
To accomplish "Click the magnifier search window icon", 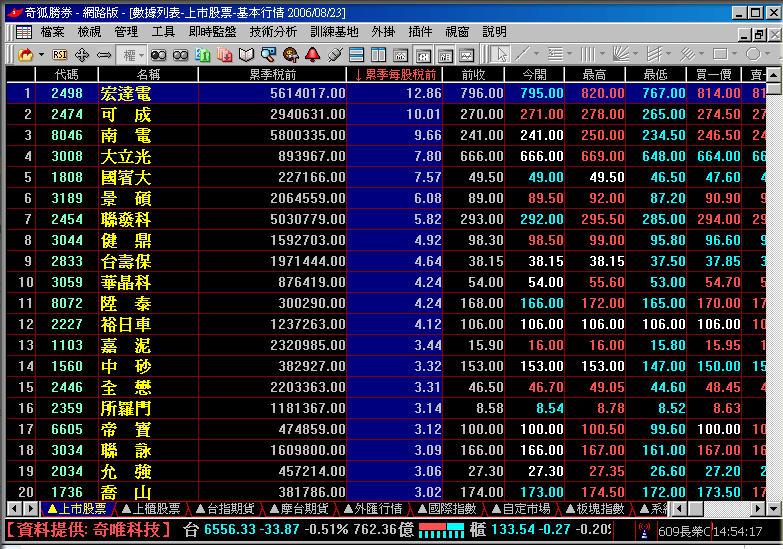I will 269,54.
